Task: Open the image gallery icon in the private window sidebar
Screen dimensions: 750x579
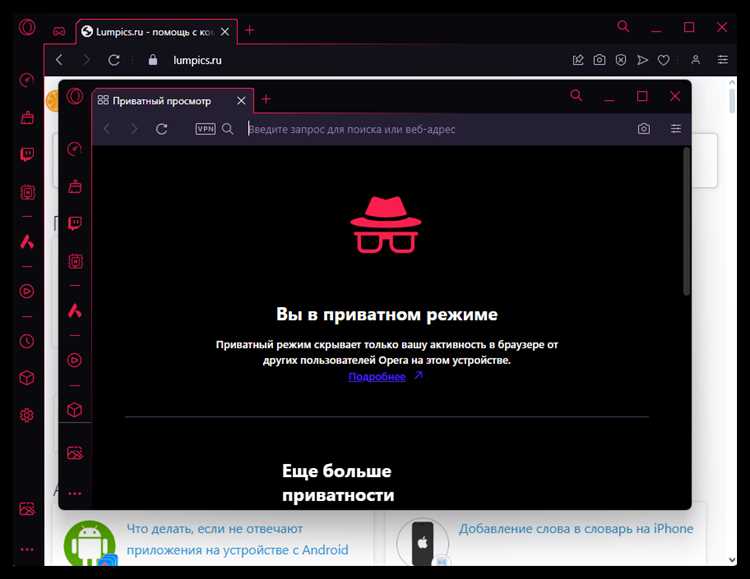Action: [75, 453]
